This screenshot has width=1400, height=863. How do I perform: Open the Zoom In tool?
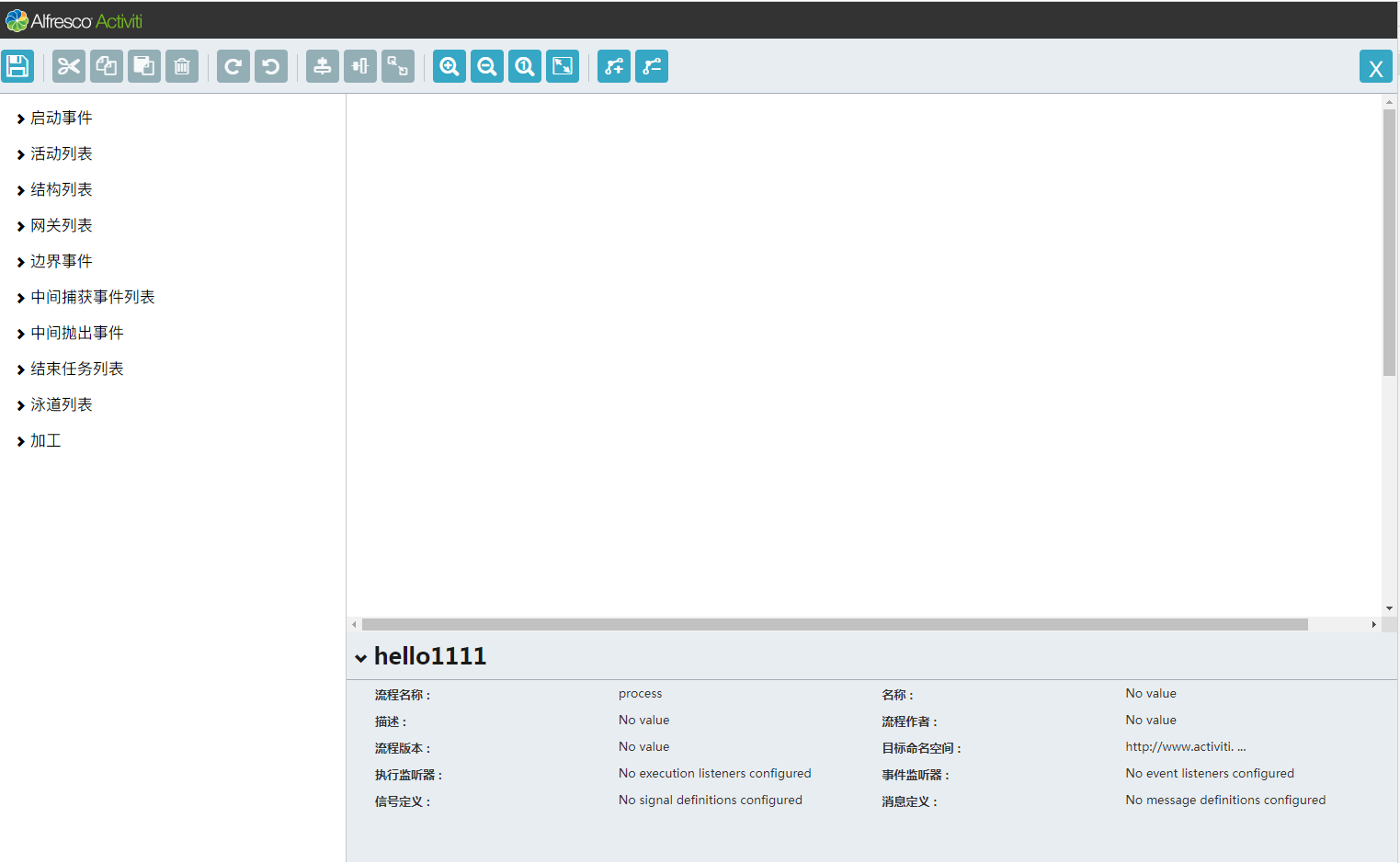449,65
